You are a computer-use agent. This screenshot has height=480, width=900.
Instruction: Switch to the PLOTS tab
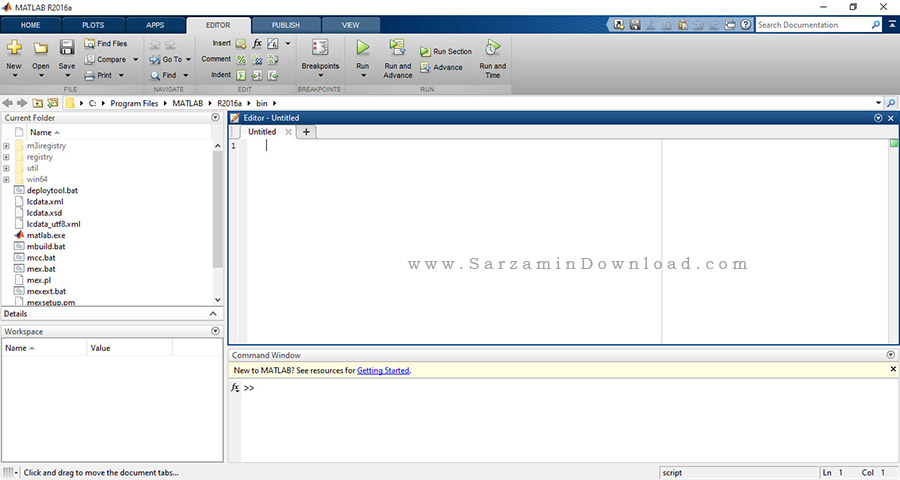[93, 25]
